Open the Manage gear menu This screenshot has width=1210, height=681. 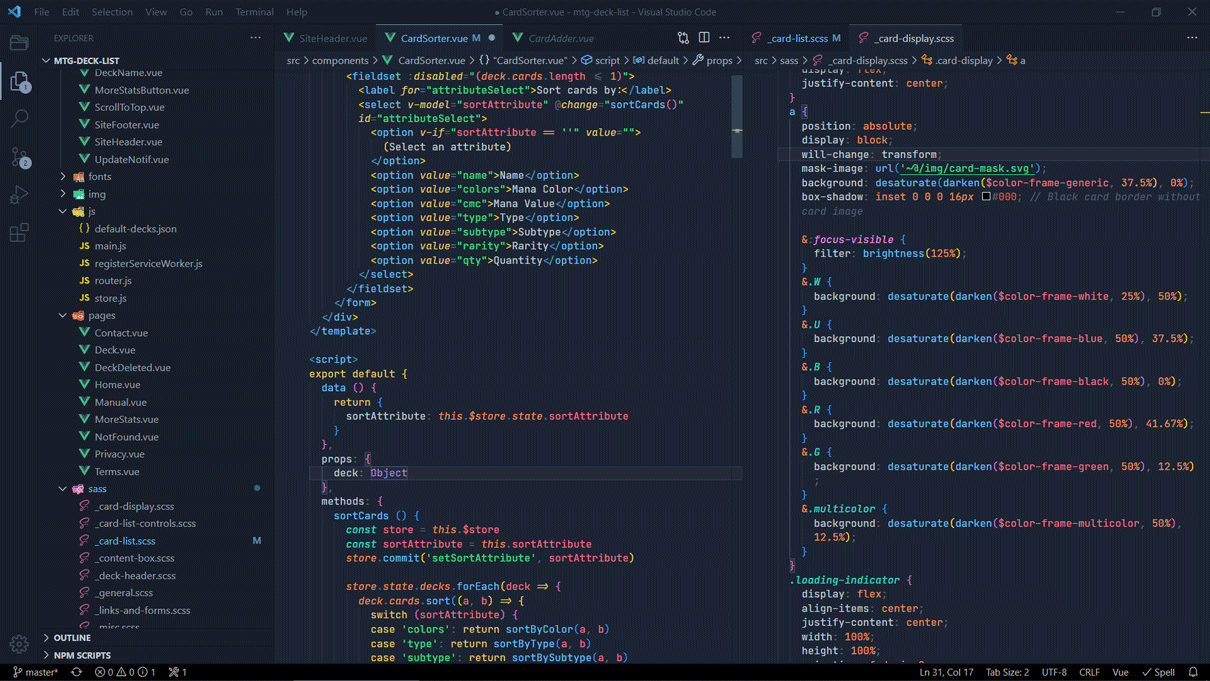tap(19, 644)
